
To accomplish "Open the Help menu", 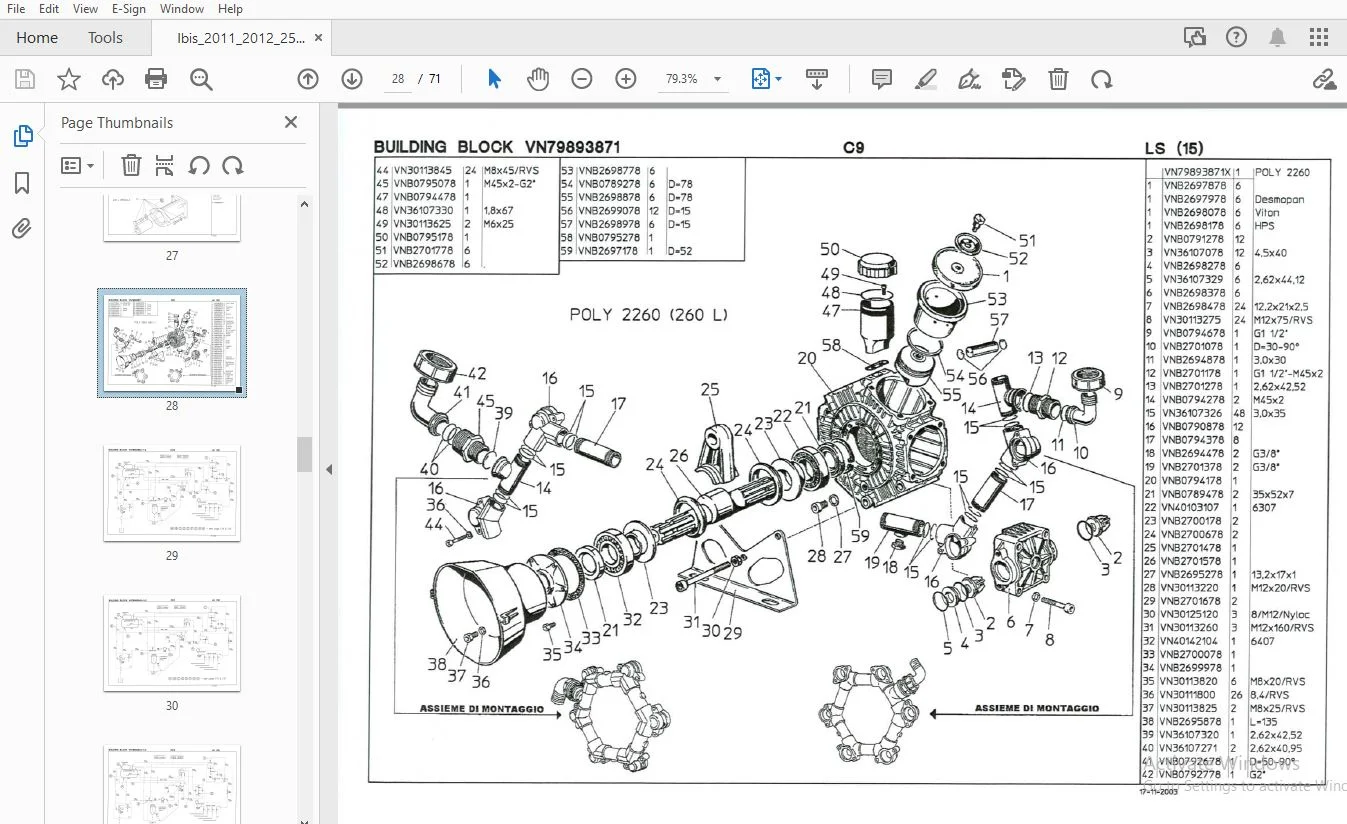I will 230,9.
